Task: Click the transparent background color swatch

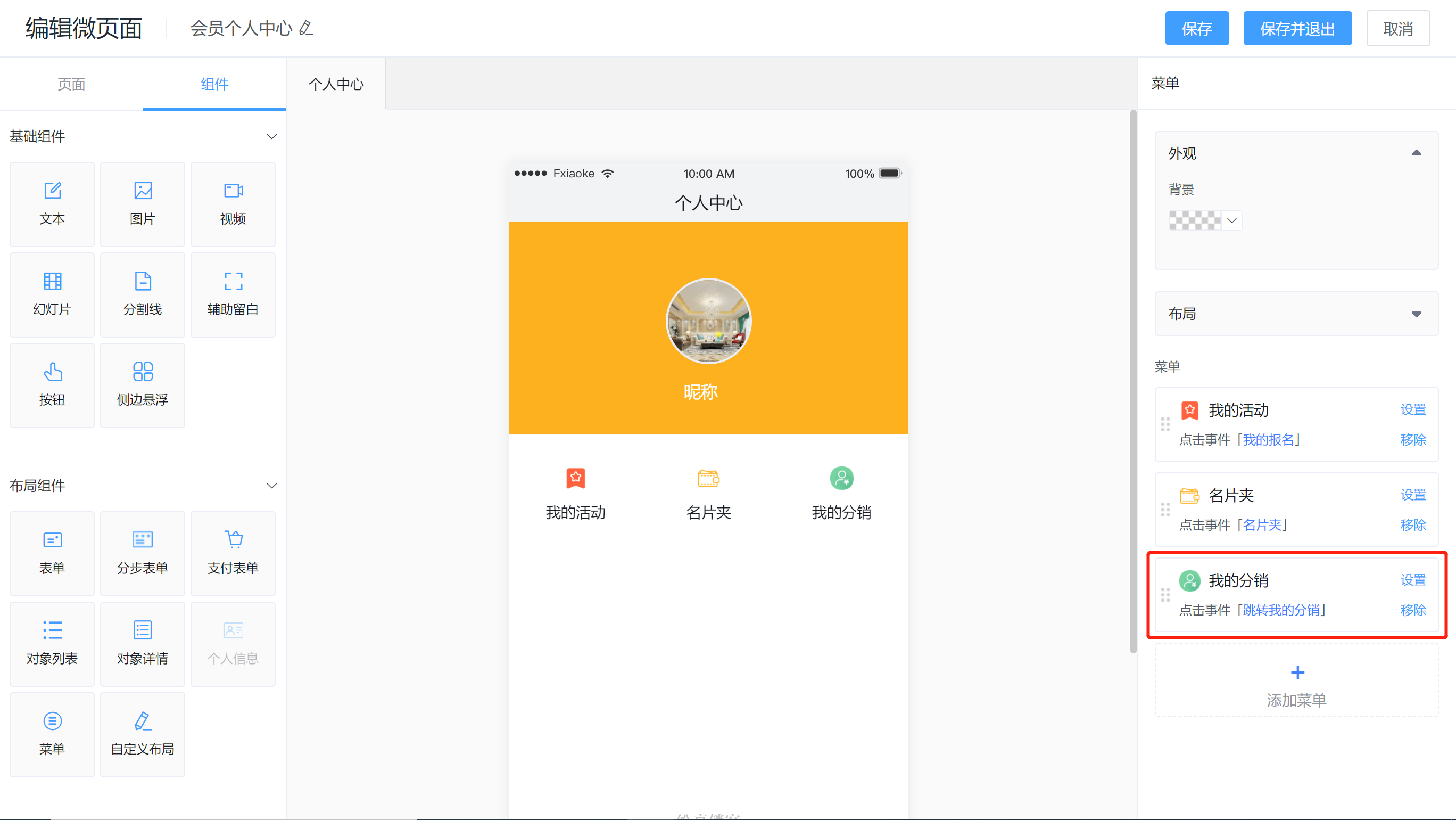Action: [x=1195, y=220]
